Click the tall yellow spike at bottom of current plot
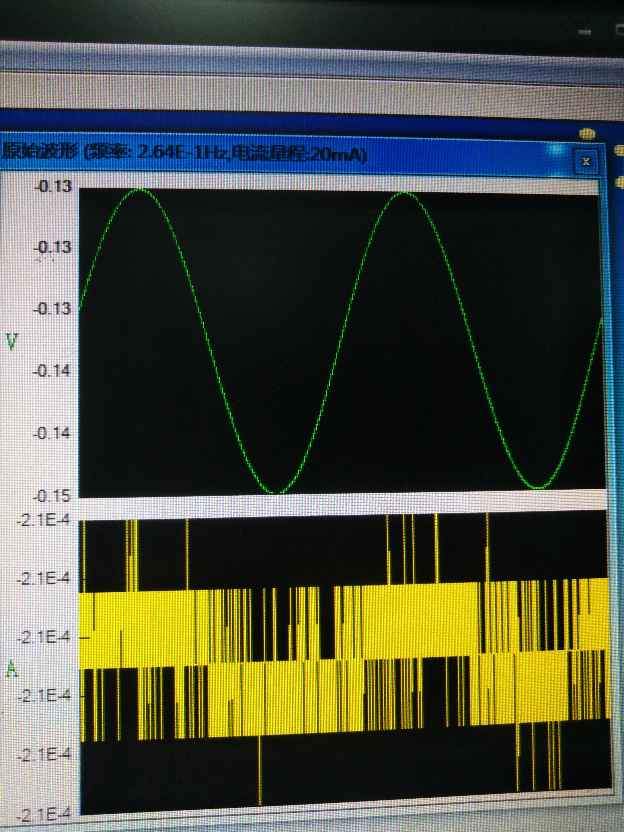 click(259, 770)
